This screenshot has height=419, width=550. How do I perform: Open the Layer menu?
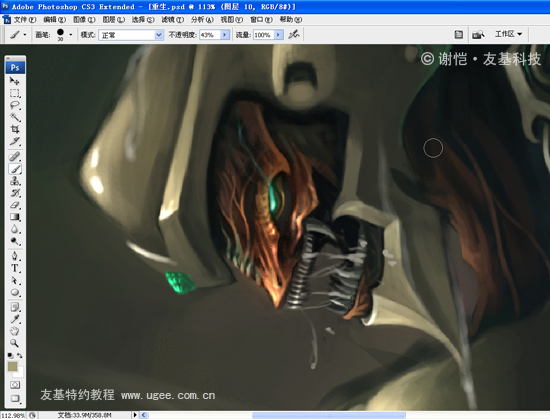pos(113,20)
